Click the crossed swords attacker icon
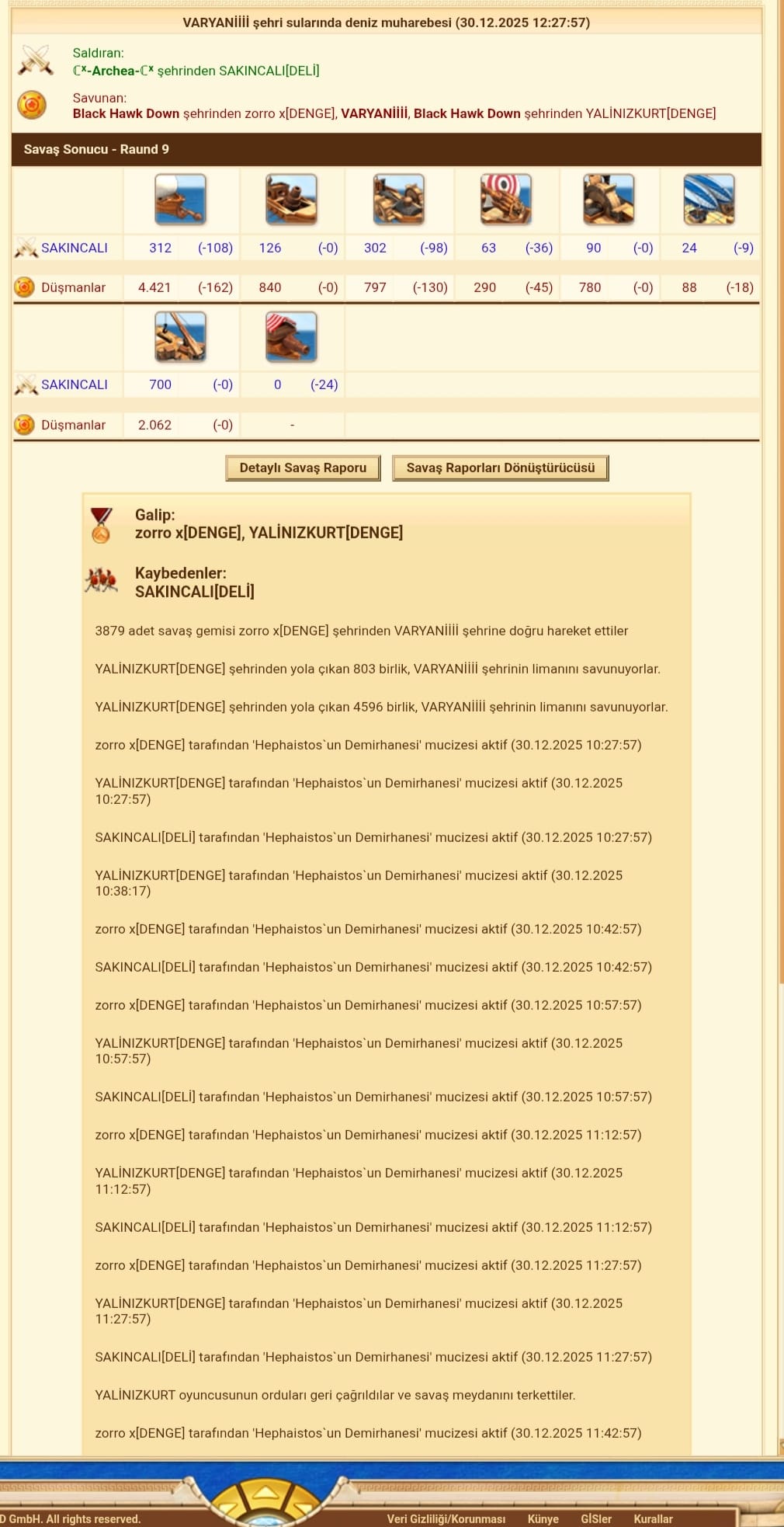The width and height of the screenshot is (784, 1527). pos(35,61)
